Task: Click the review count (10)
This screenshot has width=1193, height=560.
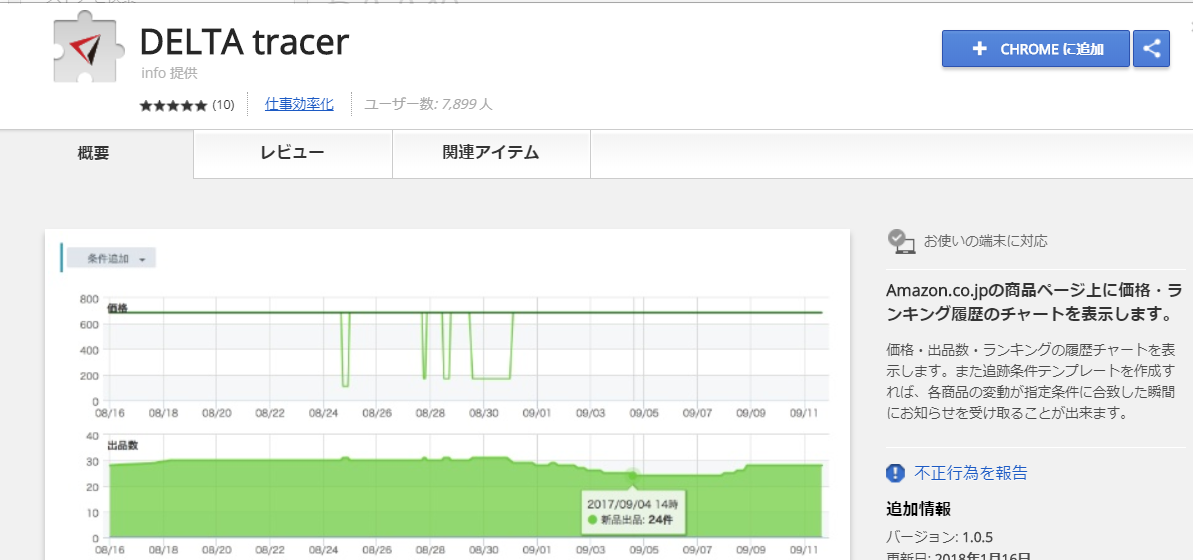Action: tap(223, 105)
